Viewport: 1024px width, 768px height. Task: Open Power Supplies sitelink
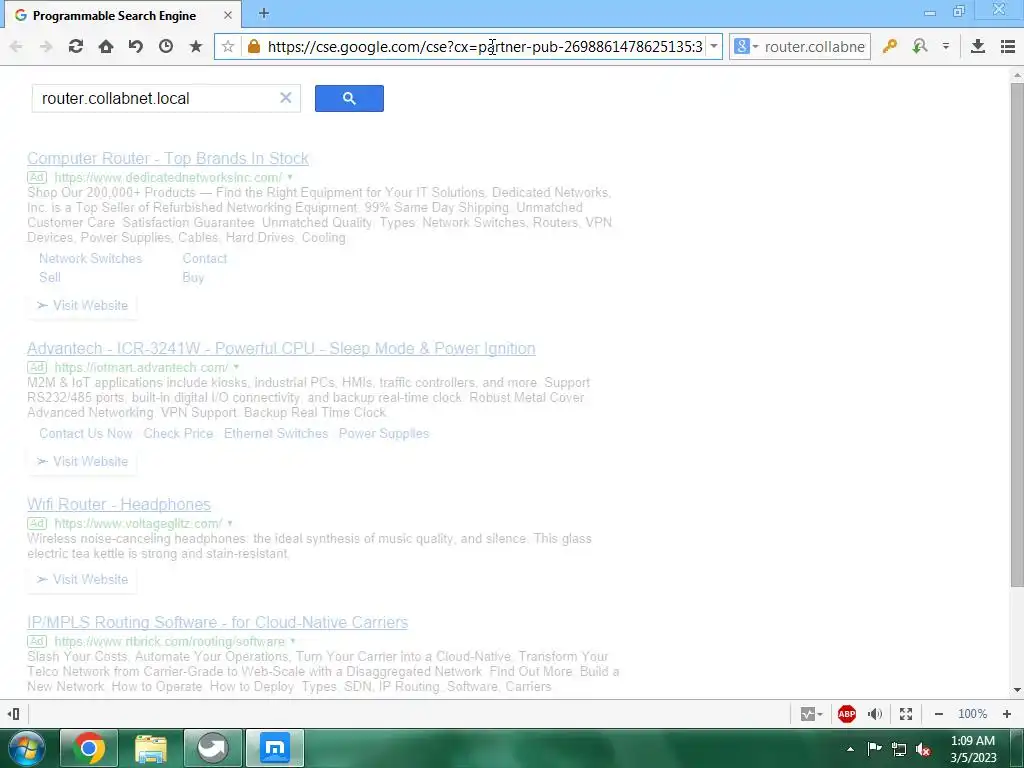[x=384, y=434]
